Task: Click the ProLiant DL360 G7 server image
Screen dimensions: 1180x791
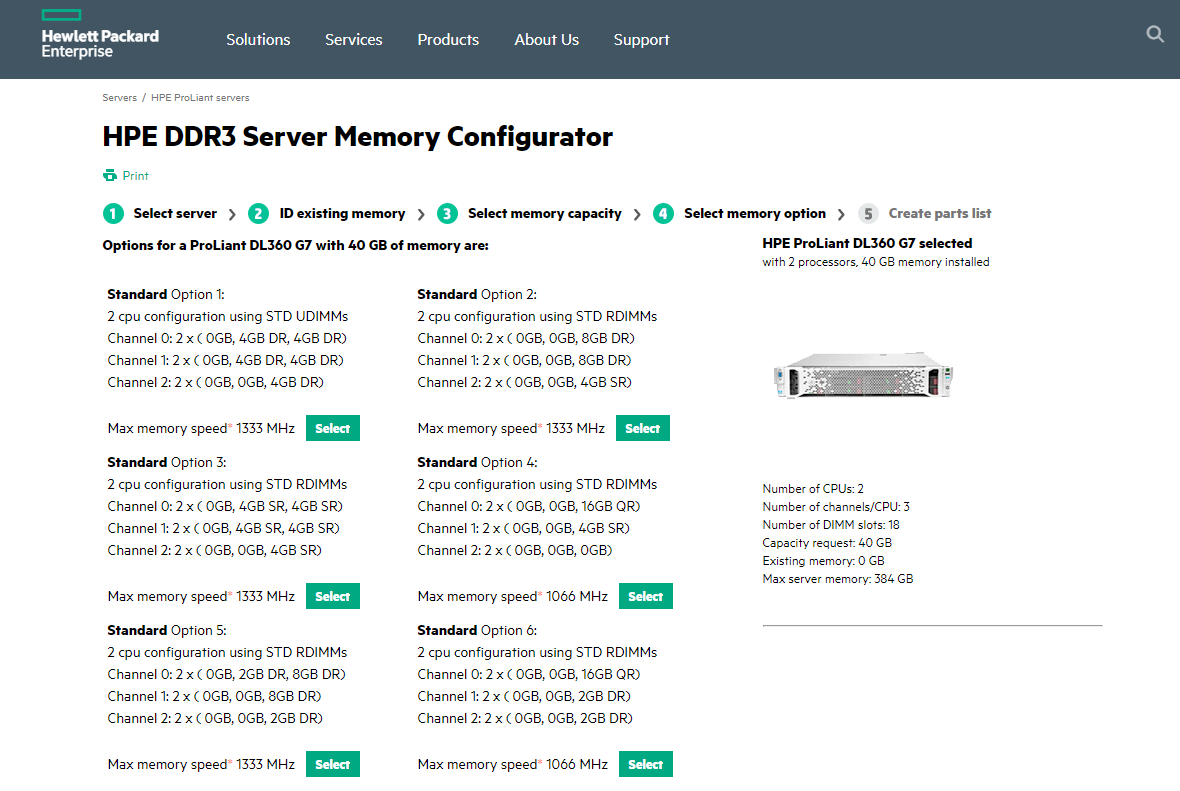Action: coord(865,375)
